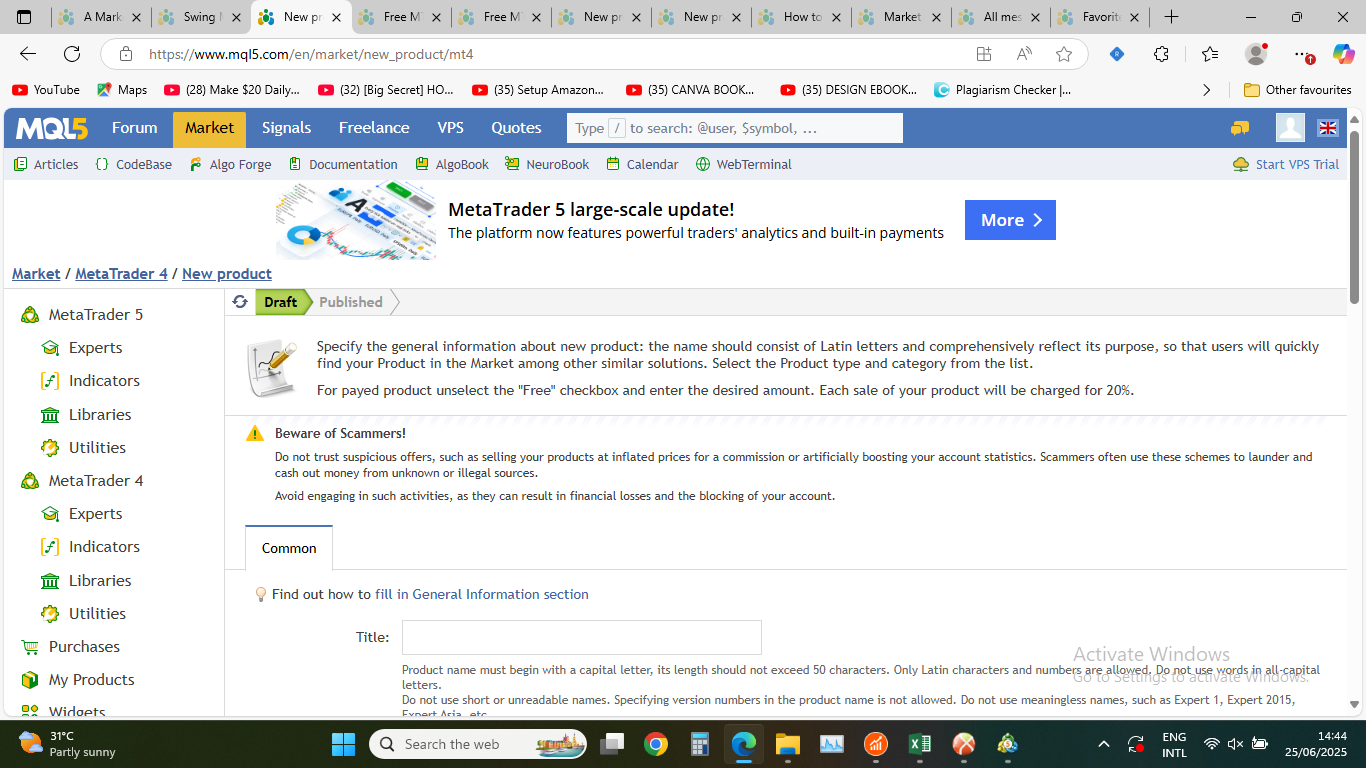Open tab actions menu button
The height and width of the screenshot is (768, 1366).
[24, 17]
